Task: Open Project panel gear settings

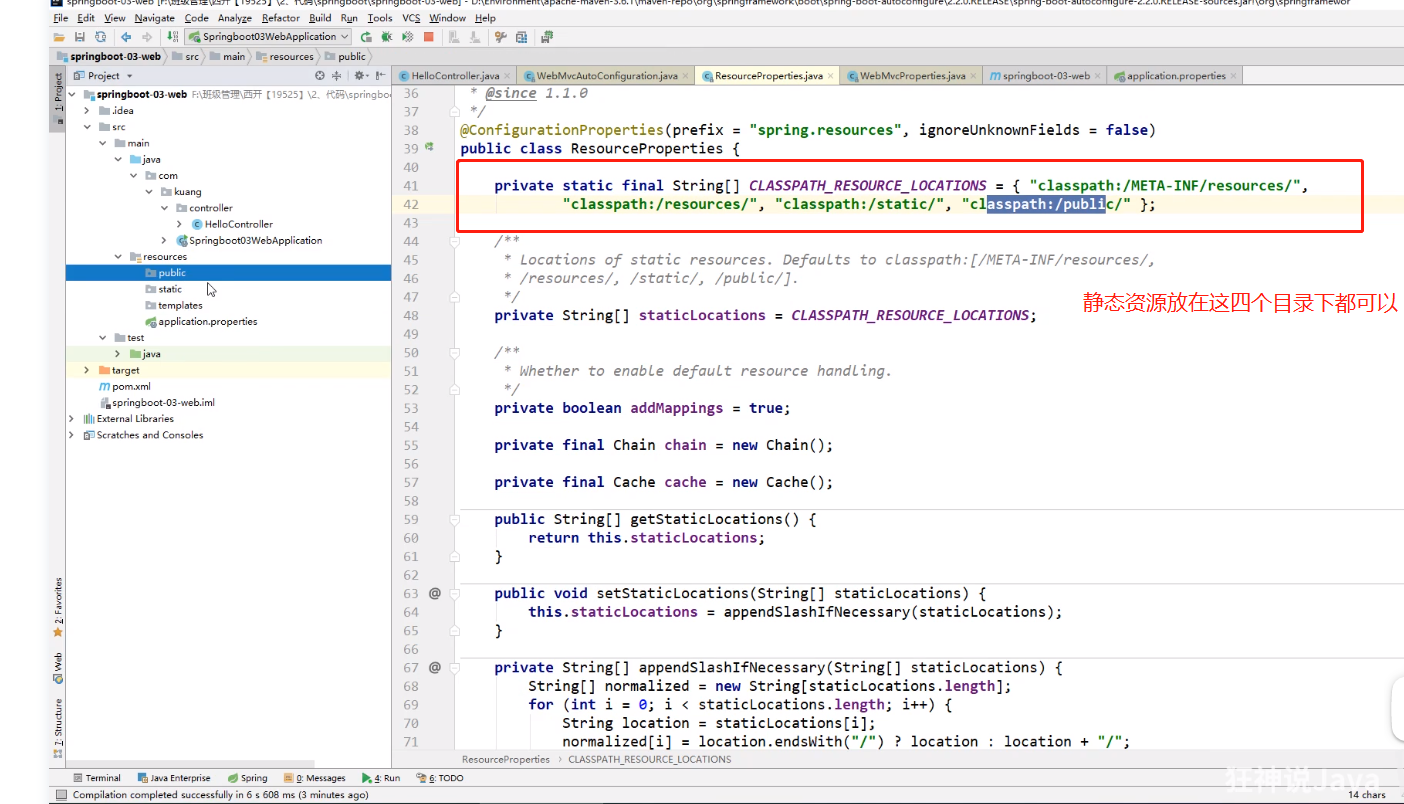Action: 359,75
